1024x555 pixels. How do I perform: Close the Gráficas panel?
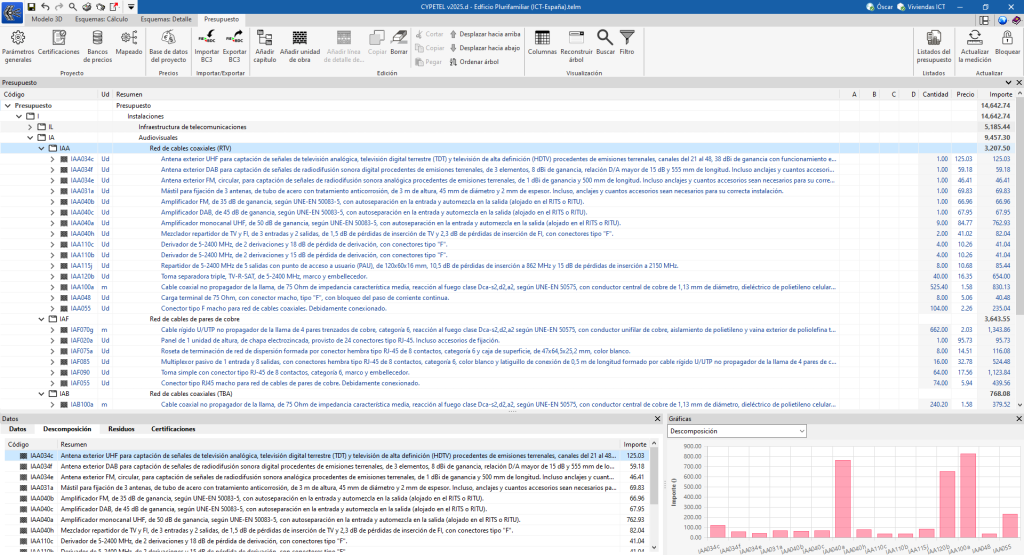pos(1019,419)
